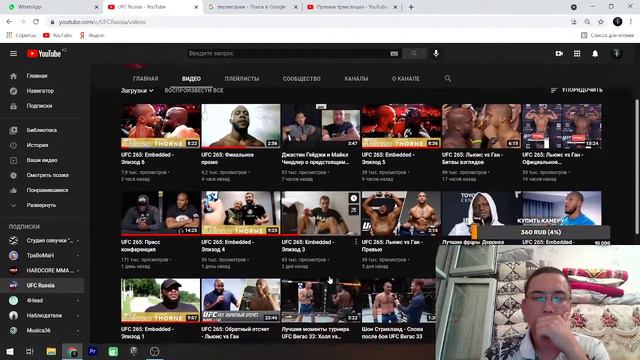Open the YouTube apps grid
Image resolution: width=640 pixels, height=360 pixels.
click(577, 53)
